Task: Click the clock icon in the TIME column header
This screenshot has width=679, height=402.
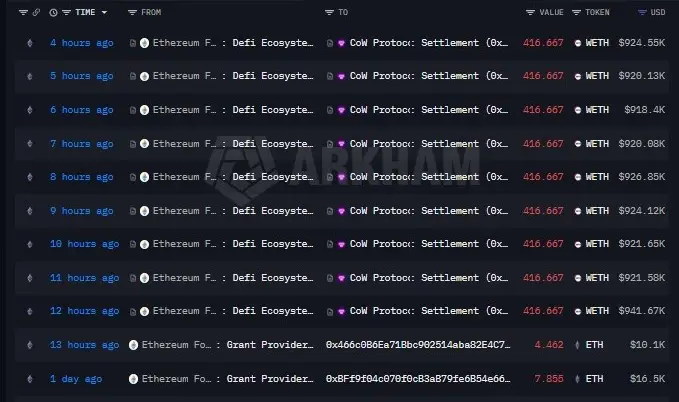Action: click(53, 13)
